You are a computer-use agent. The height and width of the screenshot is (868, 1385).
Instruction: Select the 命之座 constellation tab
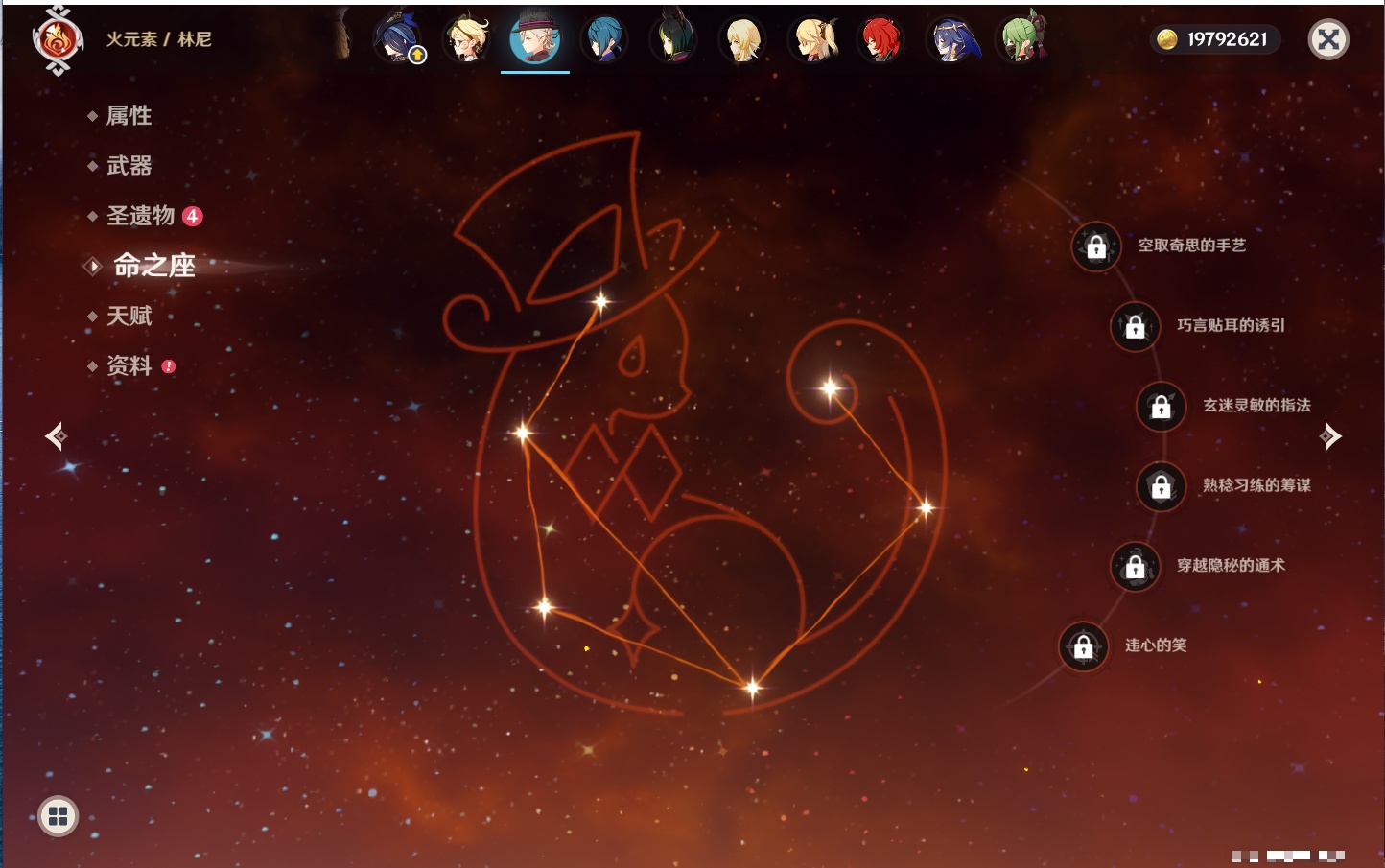(153, 266)
